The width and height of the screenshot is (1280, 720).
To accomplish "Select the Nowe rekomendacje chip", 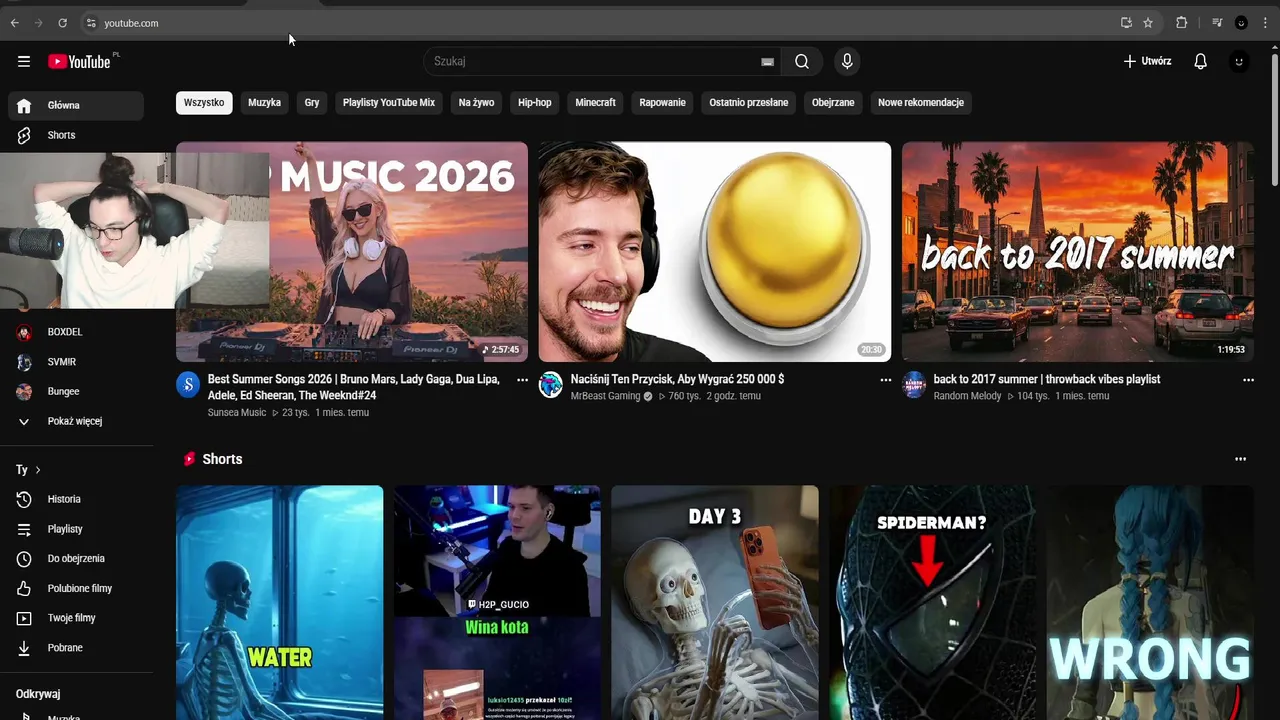I will tap(921, 102).
